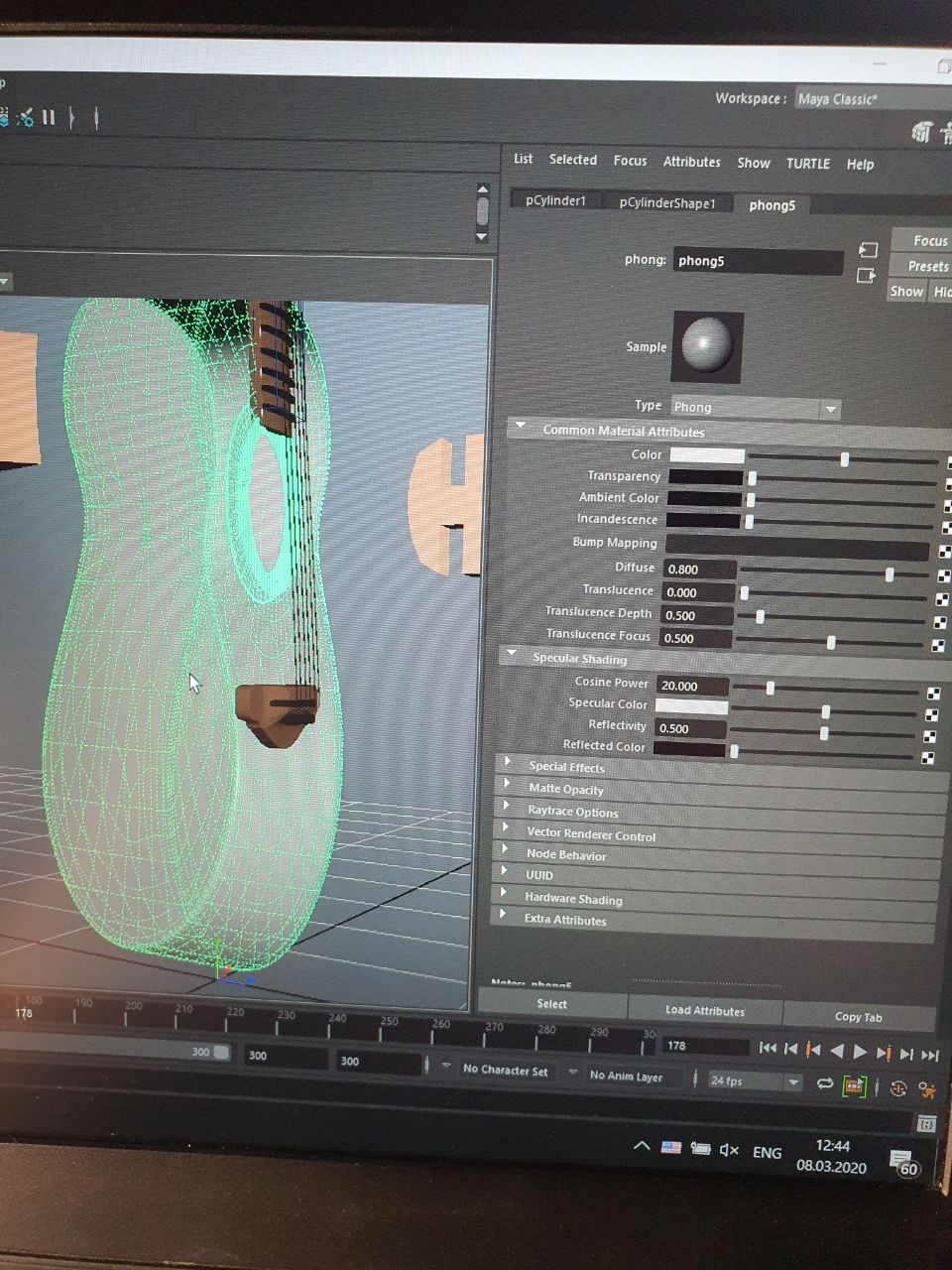Go to start of playback range
Screen dimensions: 952x1270
[x=768, y=1048]
